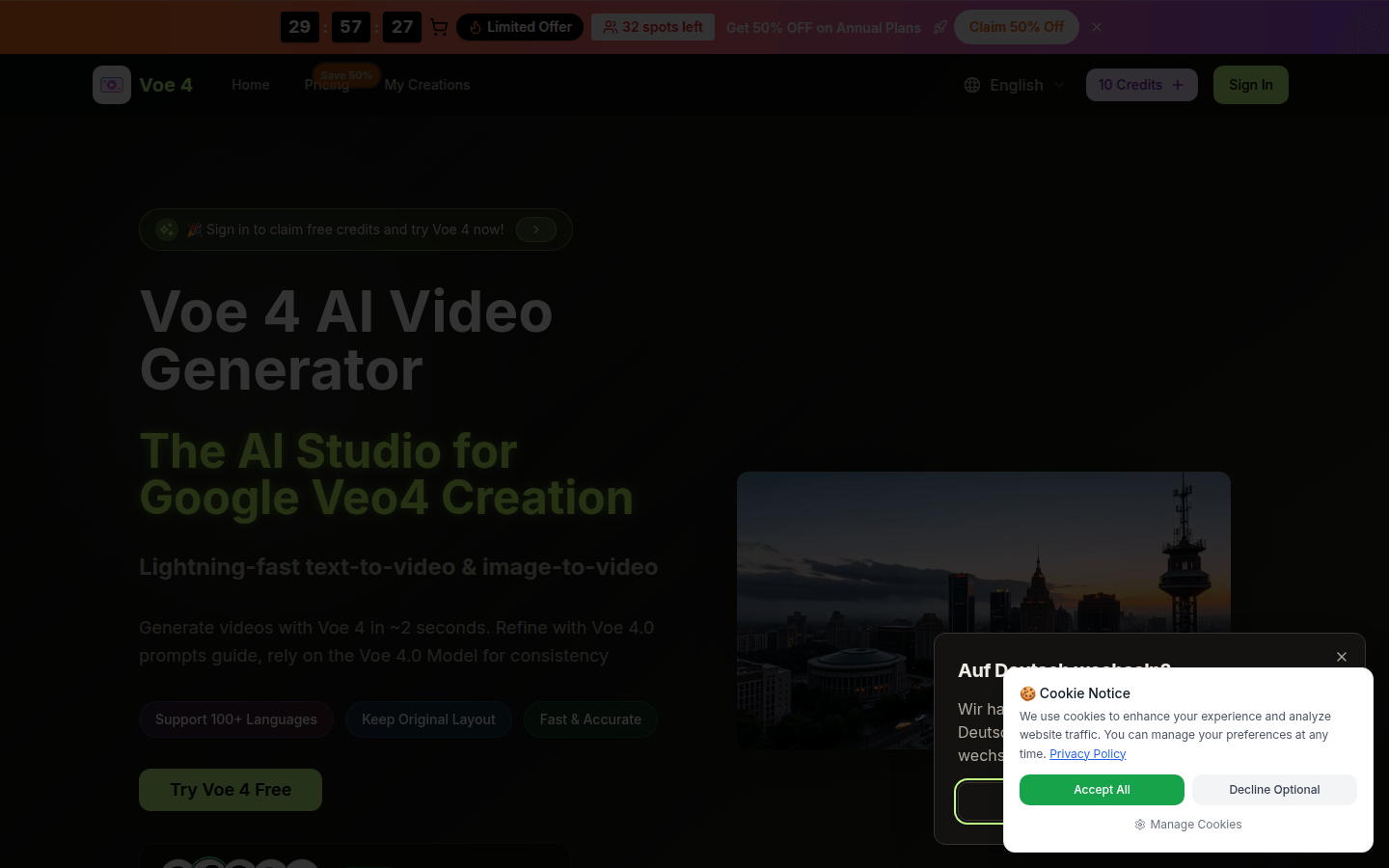Click the Voe 4 camera logo icon
Image resolution: width=1389 pixels, height=868 pixels.
(112, 85)
